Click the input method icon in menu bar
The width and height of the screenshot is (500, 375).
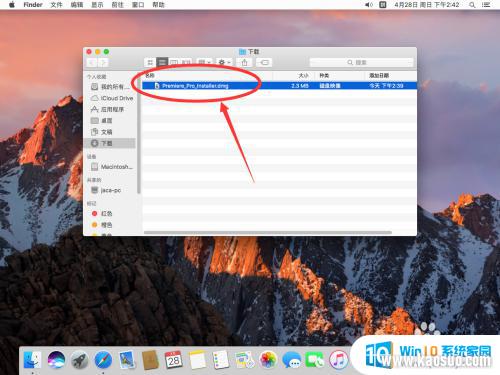tap(383, 5)
